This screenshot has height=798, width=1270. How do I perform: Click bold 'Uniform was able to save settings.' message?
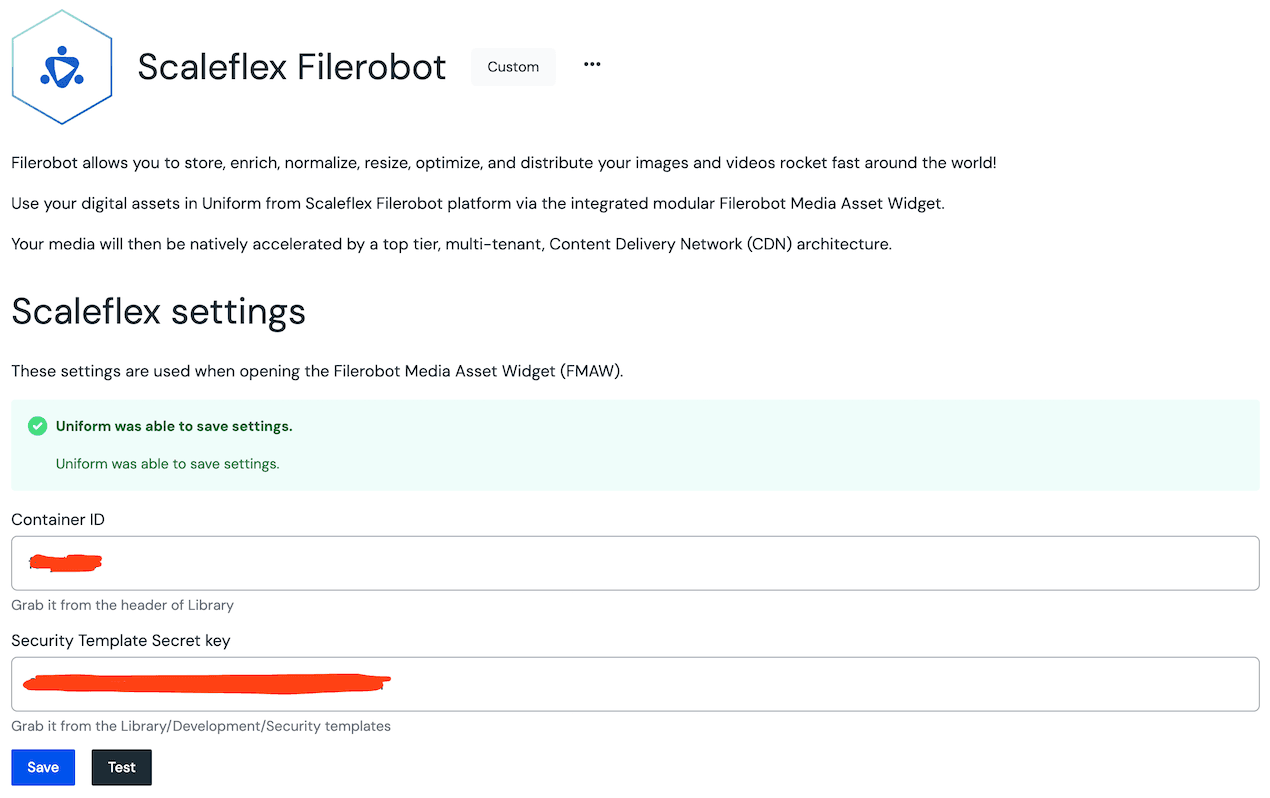click(174, 426)
